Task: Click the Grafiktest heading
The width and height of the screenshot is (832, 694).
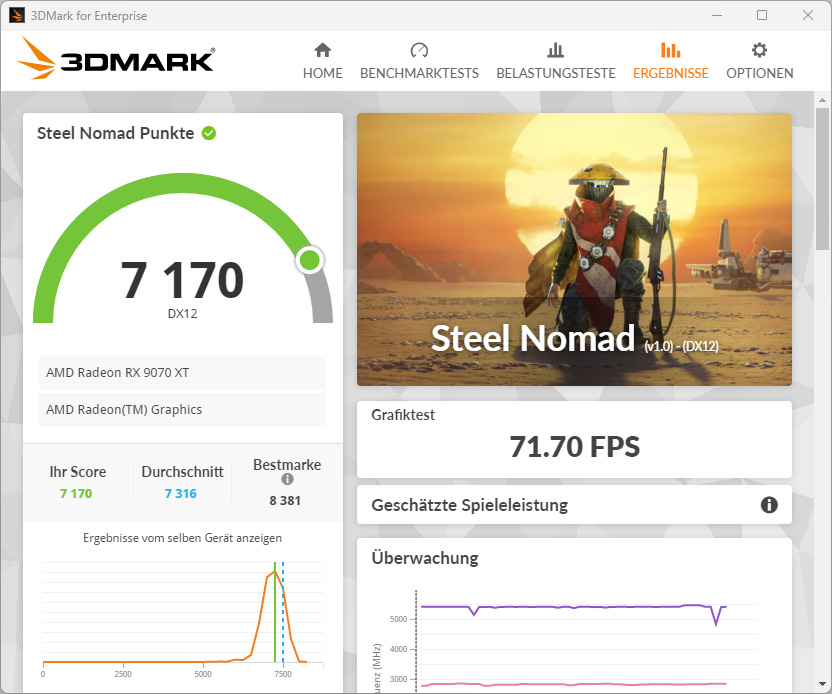Action: [x=403, y=415]
